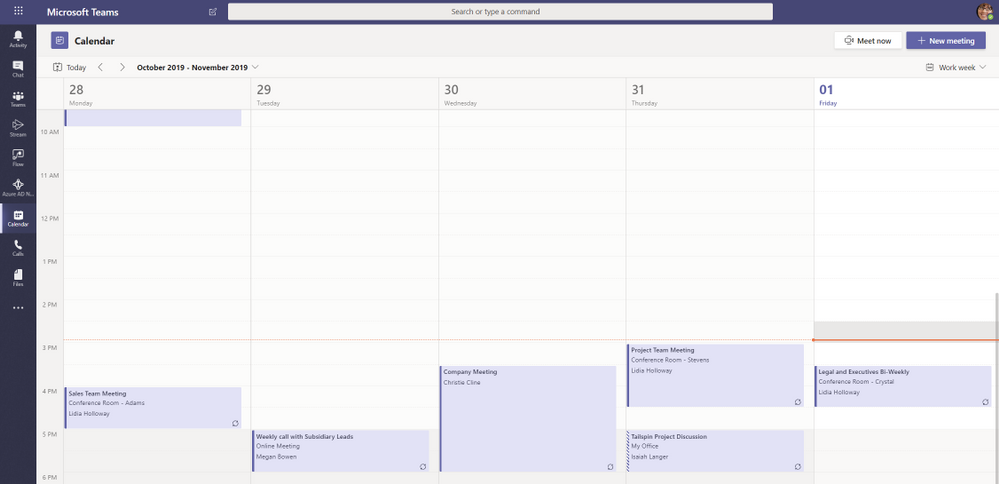This screenshot has height=484, width=999.
Task: Go to previous week arrow
Action: [x=100, y=67]
